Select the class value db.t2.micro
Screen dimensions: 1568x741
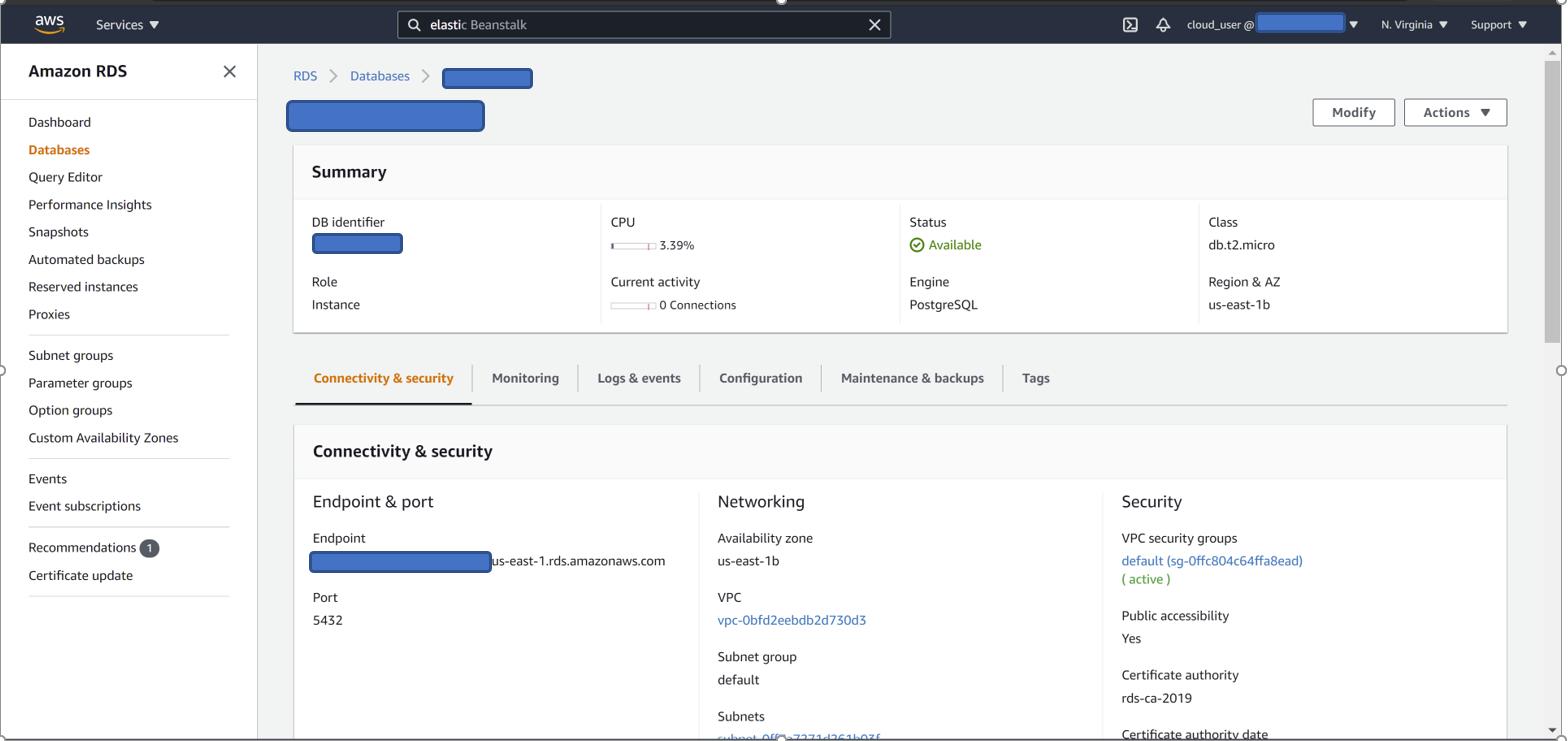coord(1241,245)
